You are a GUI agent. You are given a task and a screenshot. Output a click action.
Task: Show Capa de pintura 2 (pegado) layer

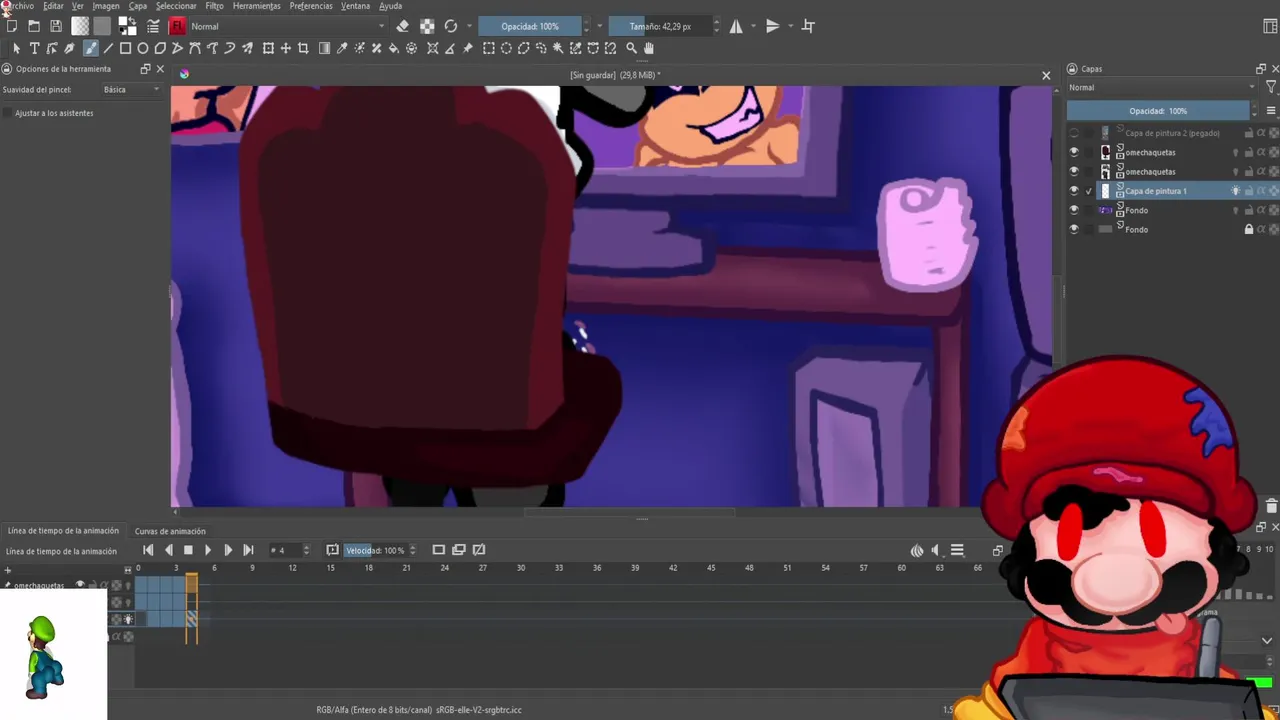tap(1074, 133)
